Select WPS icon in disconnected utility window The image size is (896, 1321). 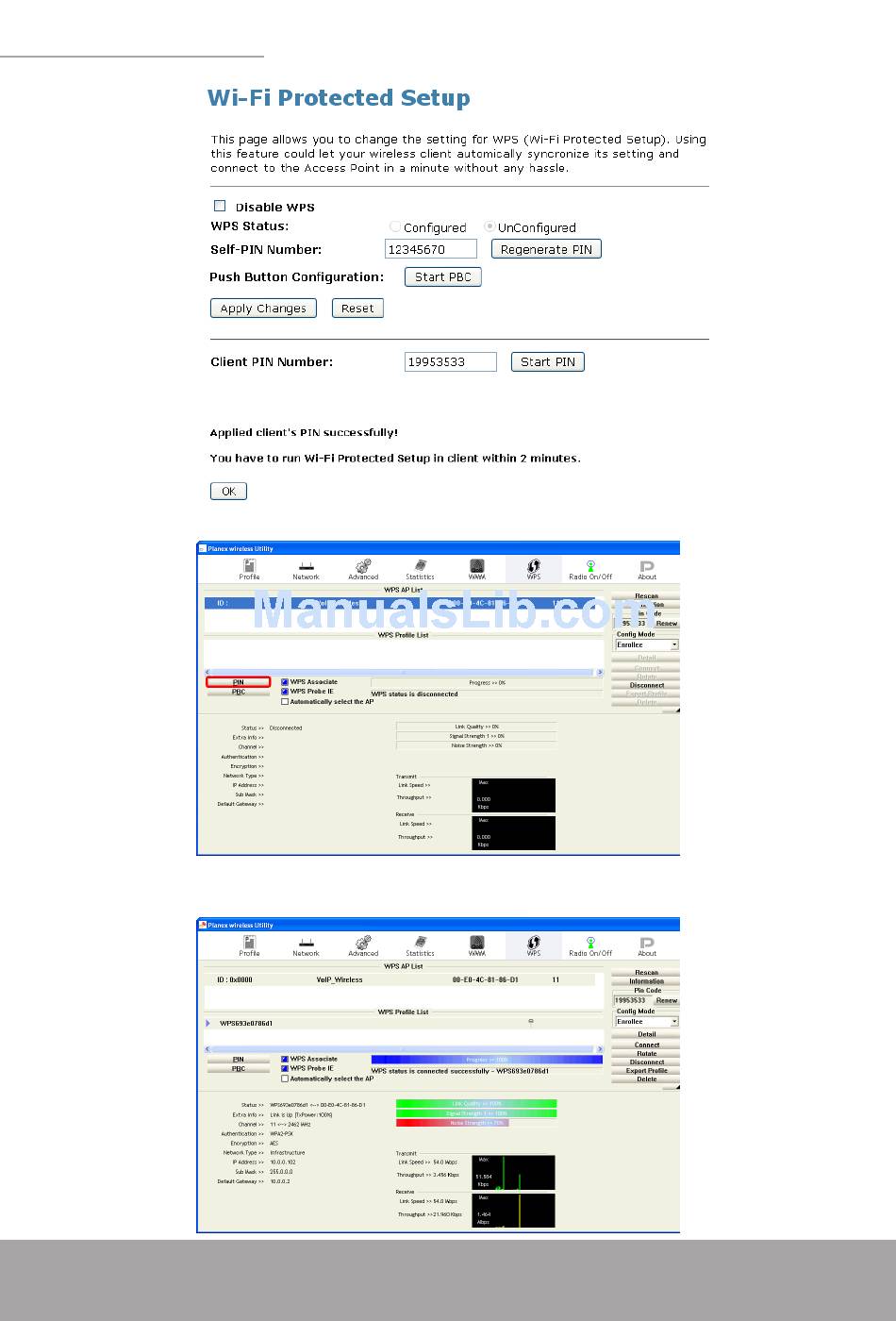click(x=534, y=569)
